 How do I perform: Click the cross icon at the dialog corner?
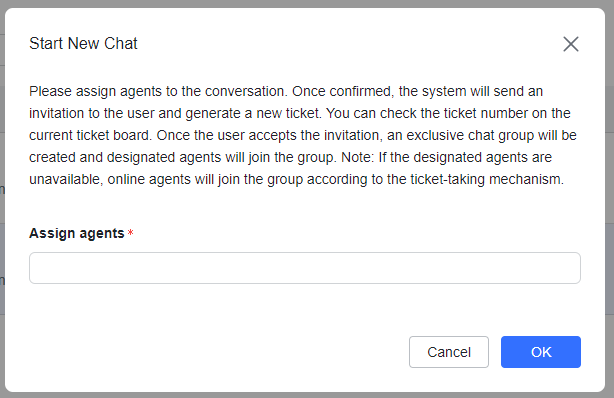571,44
